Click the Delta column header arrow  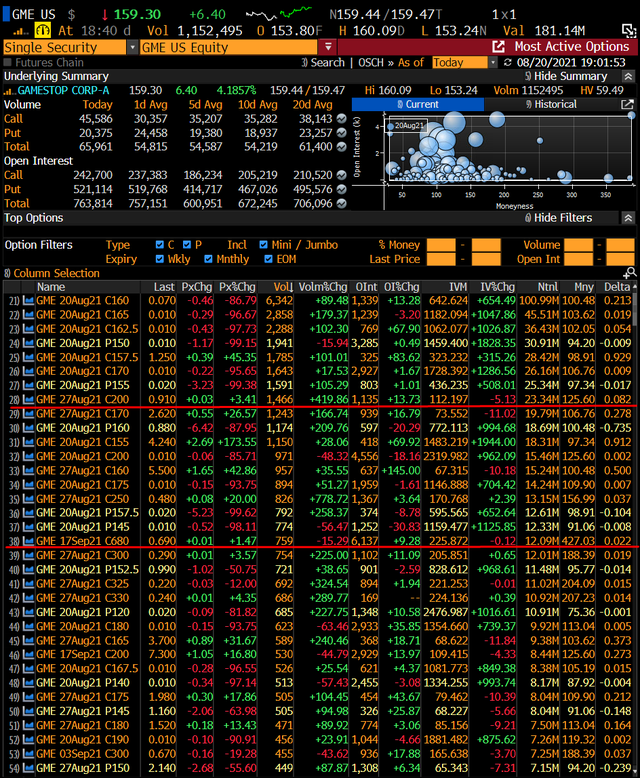coord(635,287)
